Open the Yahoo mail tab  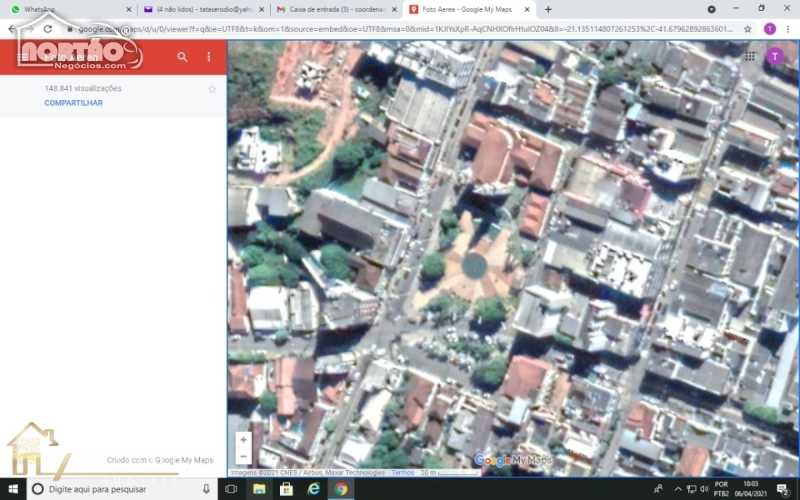point(200,9)
